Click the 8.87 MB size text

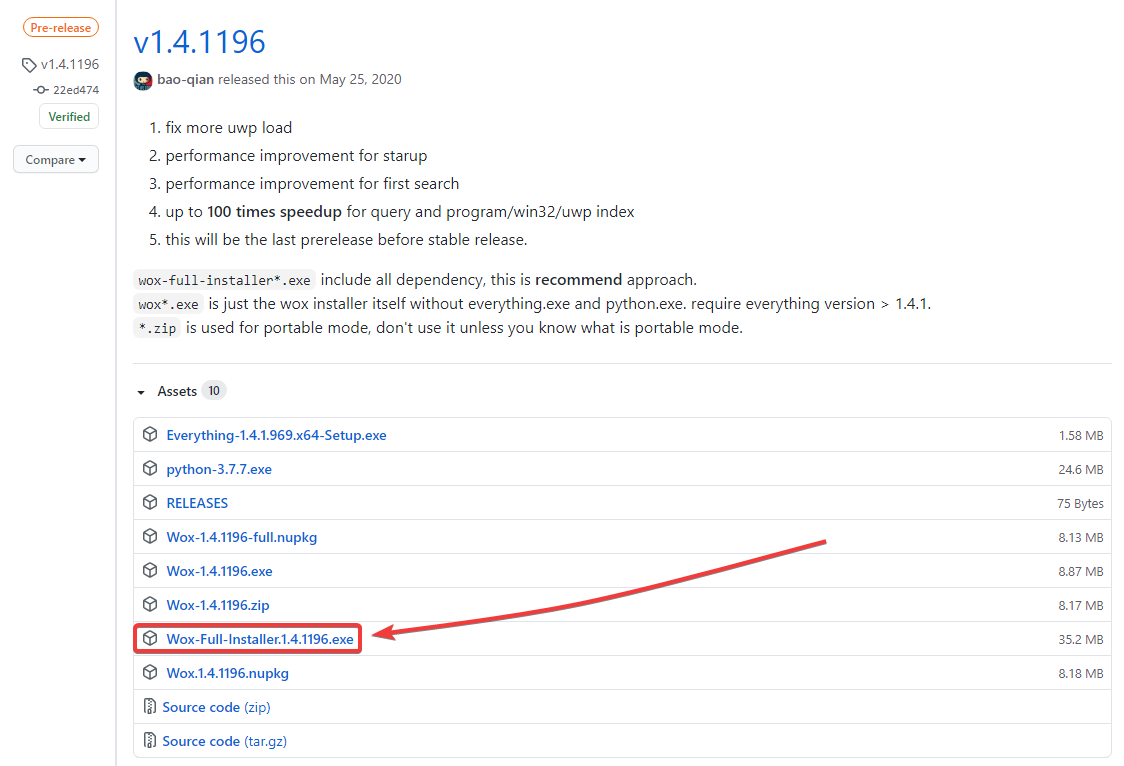pos(1080,572)
